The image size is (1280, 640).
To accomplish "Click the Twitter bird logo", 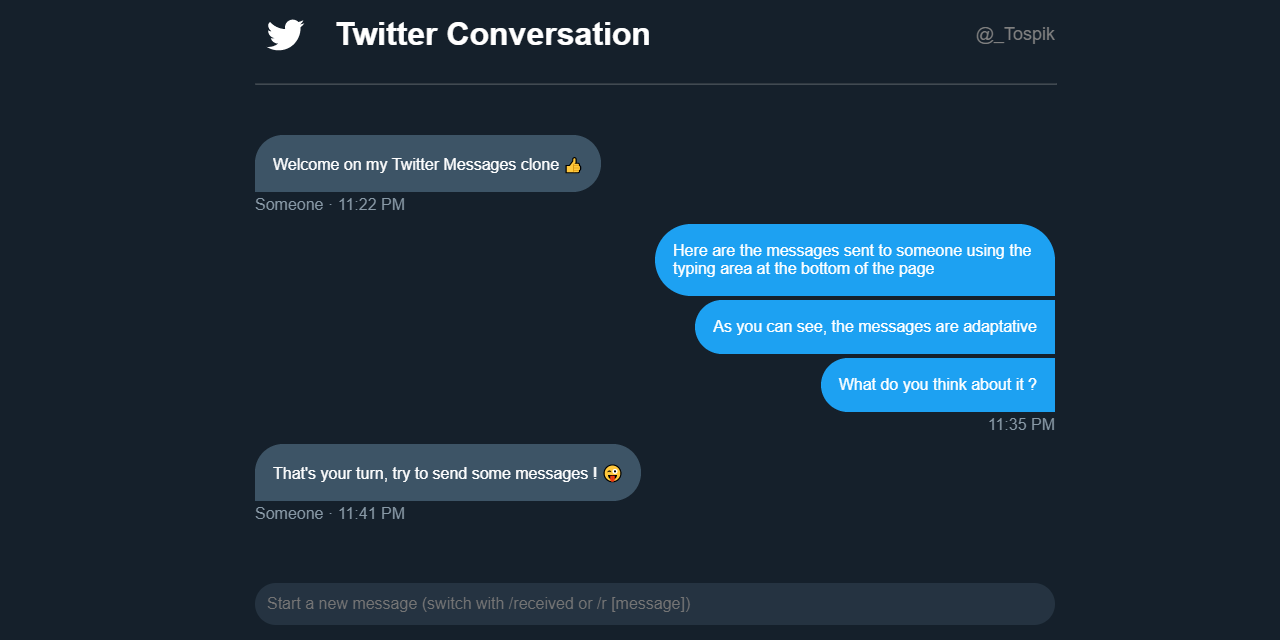I will [285, 35].
